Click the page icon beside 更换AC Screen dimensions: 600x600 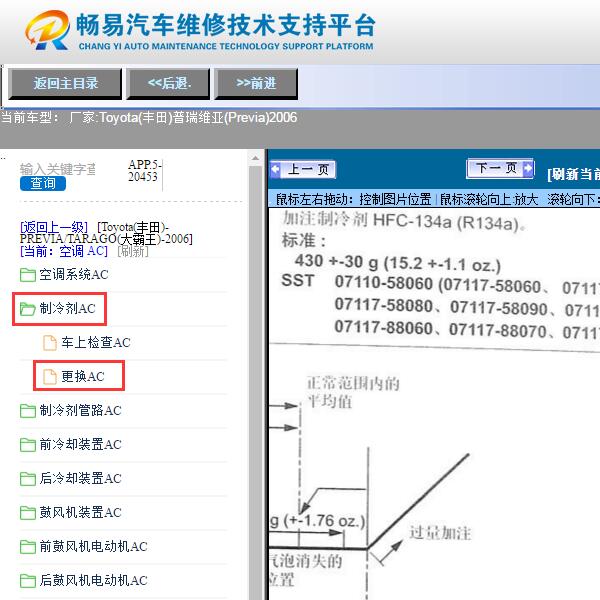click(x=50, y=377)
